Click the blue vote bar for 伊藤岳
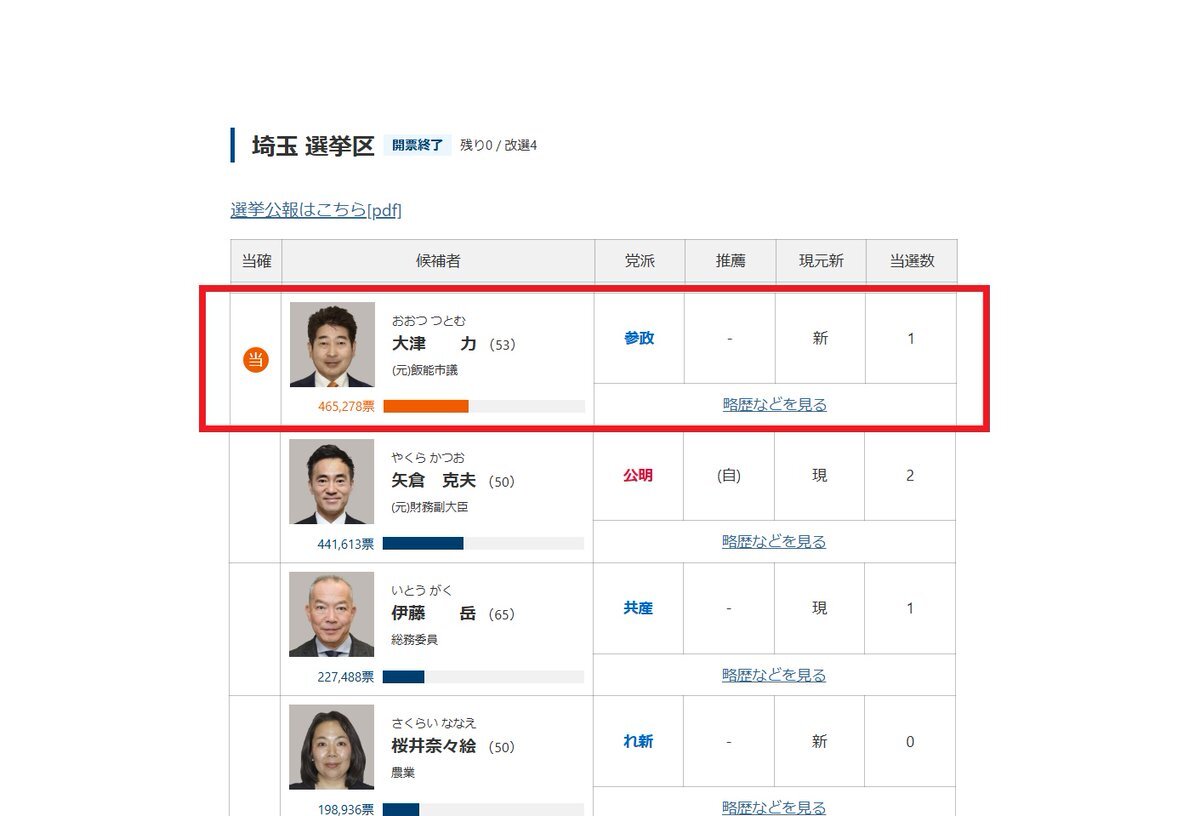The image size is (1200, 816). [x=404, y=676]
